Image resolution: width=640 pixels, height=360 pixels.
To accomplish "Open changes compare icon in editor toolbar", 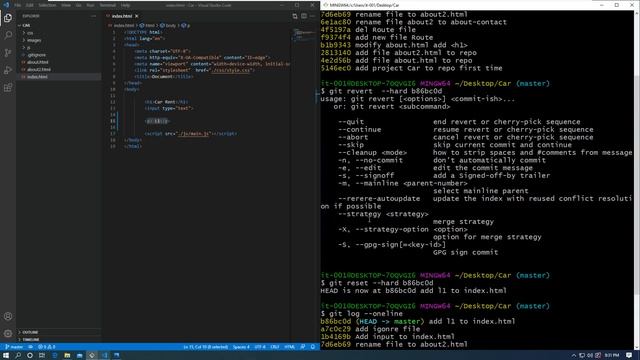I will [295, 16].
